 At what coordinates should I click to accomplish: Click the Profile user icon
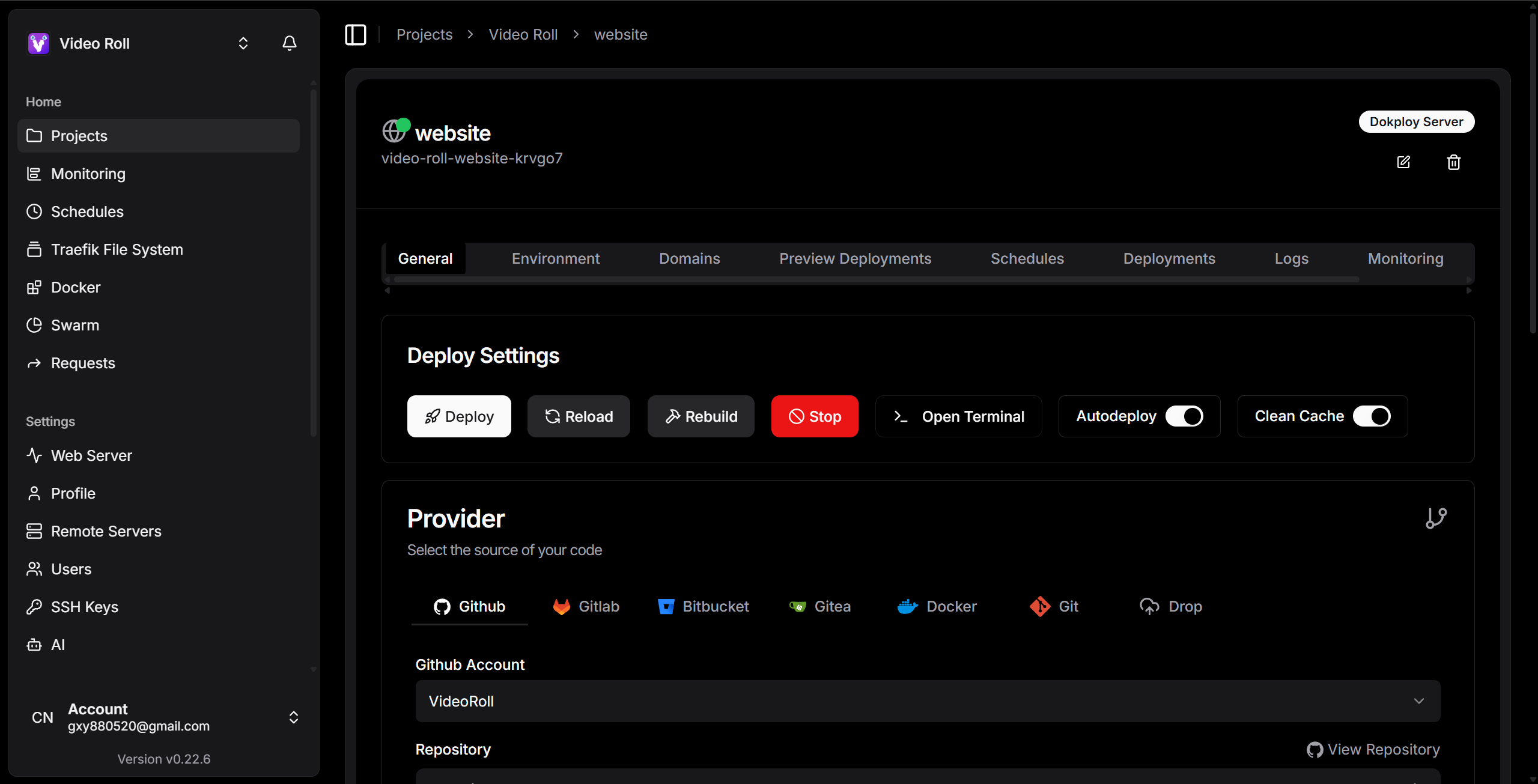34,493
